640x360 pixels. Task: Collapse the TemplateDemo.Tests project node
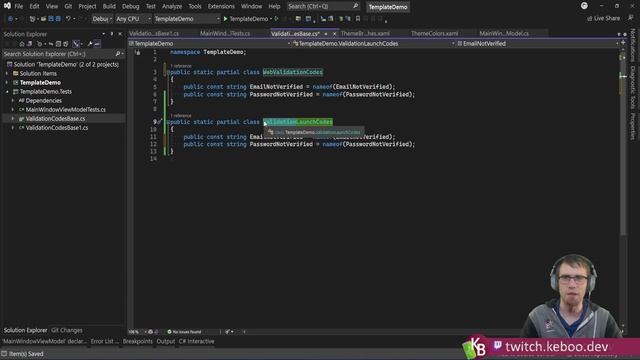coord(7,91)
